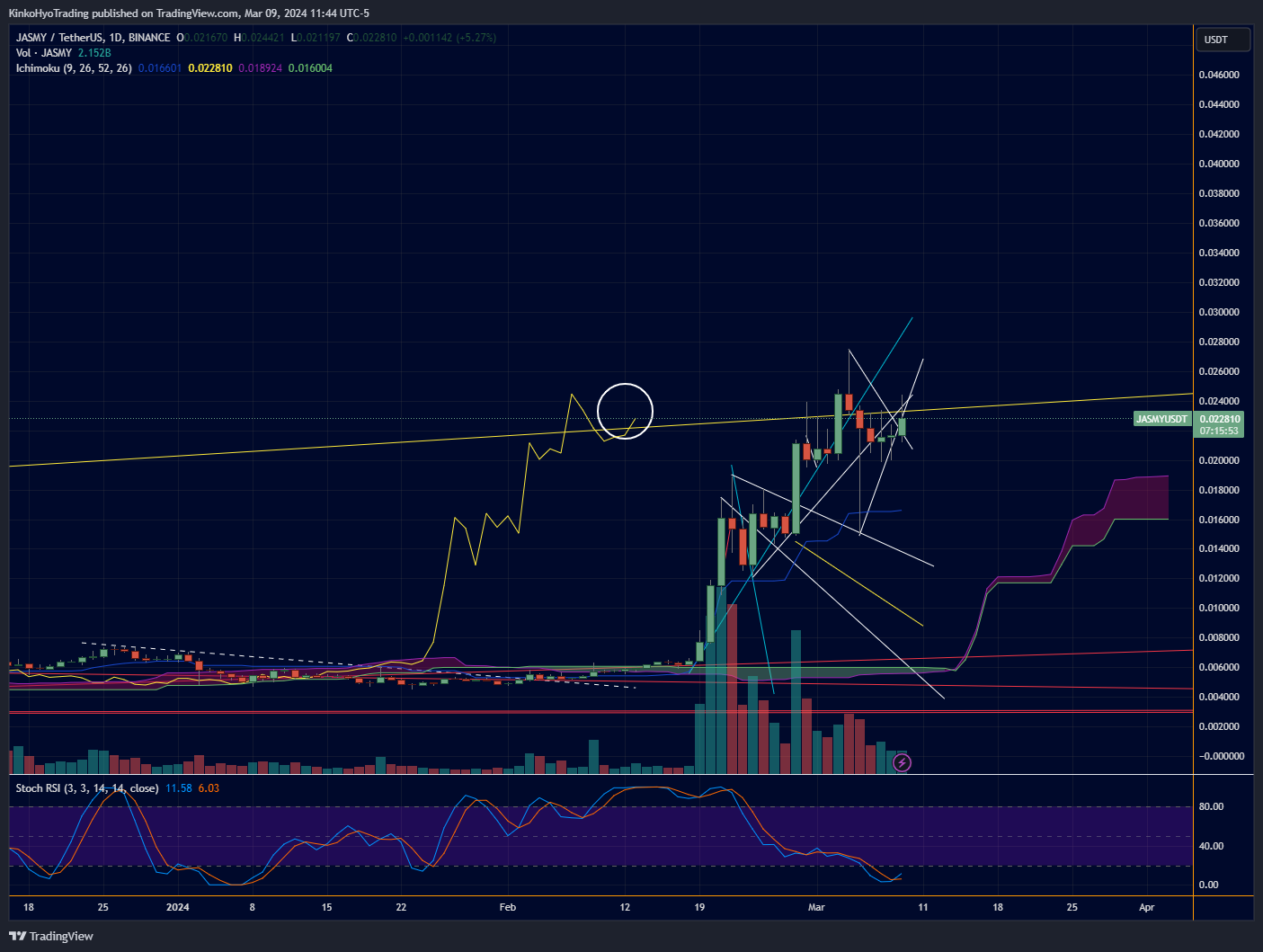This screenshot has width=1263, height=952.
Task: Click the 0.030000 price axis label
Action: coord(1219,312)
